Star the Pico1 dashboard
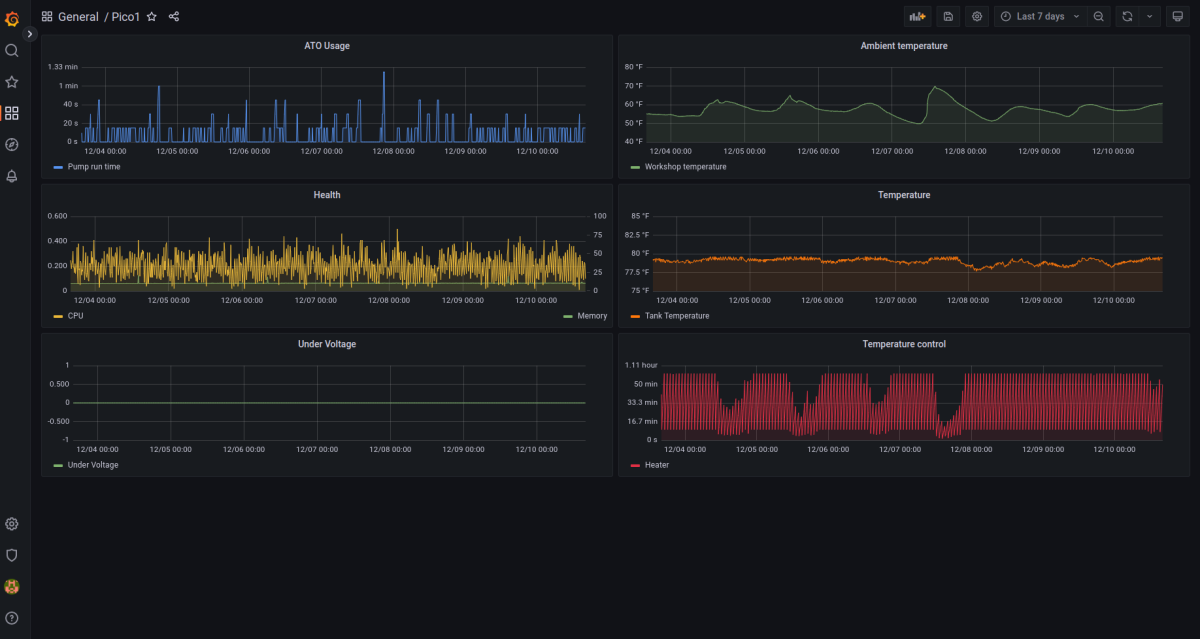This screenshot has width=1200, height=639. coord(152,17)
